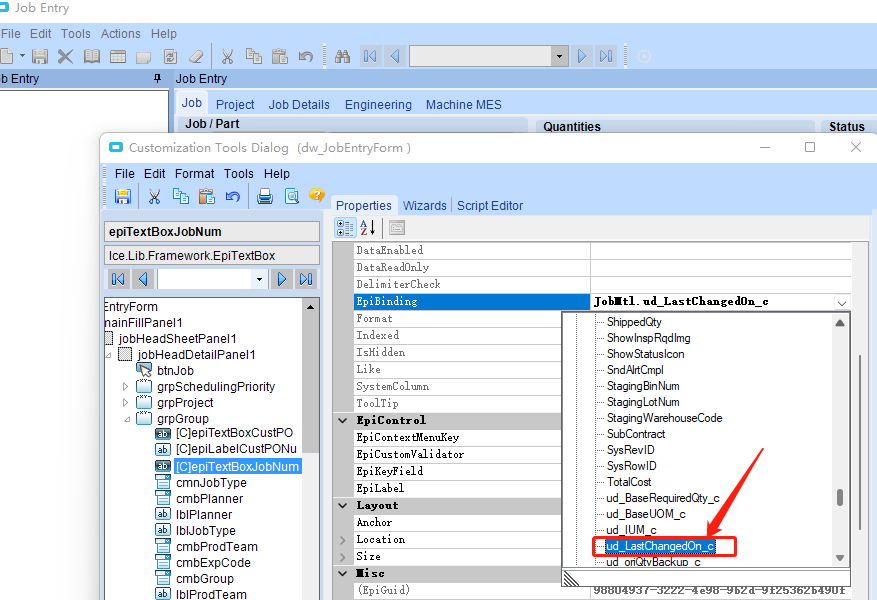Select ud_LastChangedOn_c in binding list

coord(660,546)
